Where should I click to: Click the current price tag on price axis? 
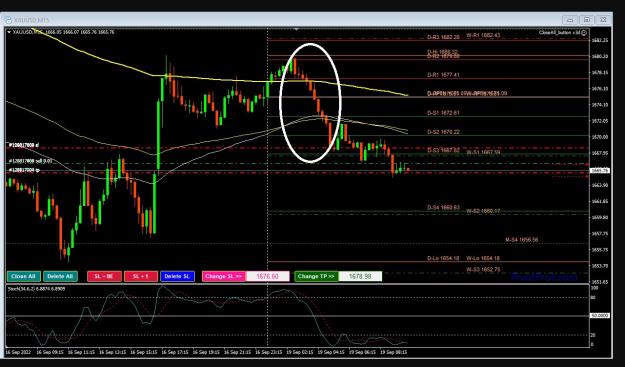coord(599,171)
